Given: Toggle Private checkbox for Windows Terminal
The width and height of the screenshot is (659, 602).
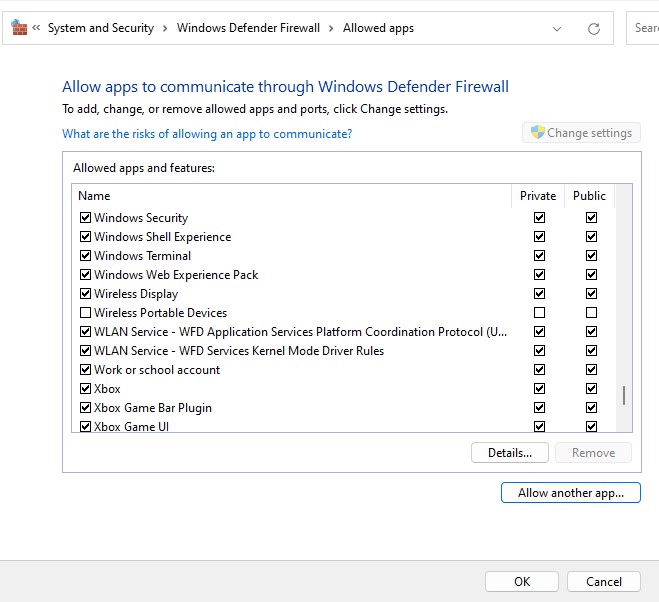Looking at the screenshot, I should [540, 255].
